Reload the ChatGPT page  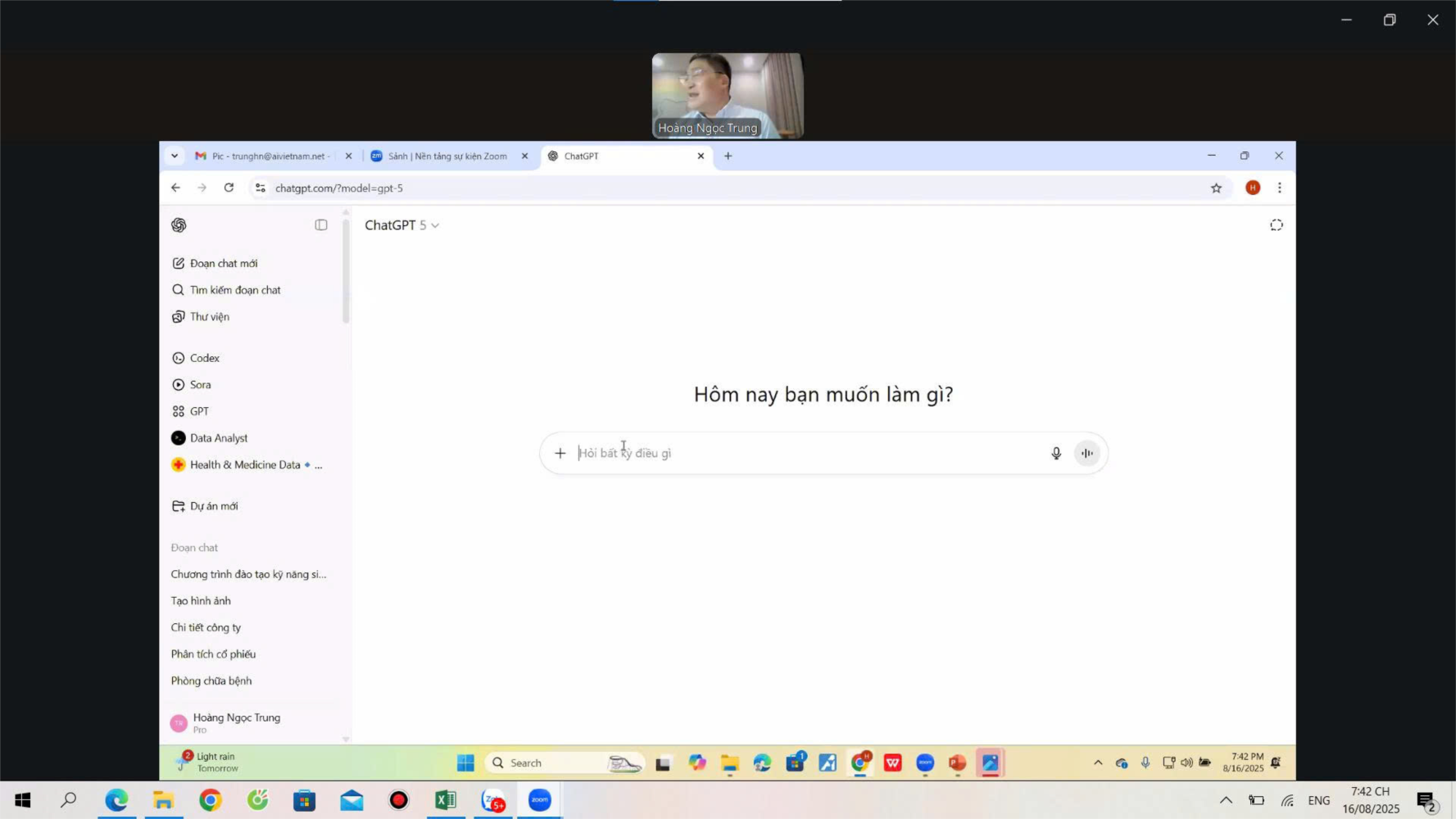point(229,188)
